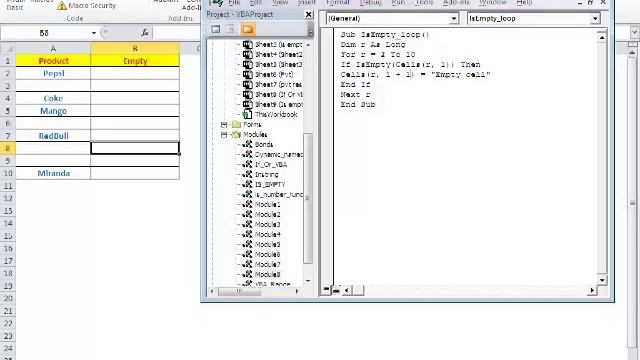Open the Debug menu in VBA editor

point(371,2)
